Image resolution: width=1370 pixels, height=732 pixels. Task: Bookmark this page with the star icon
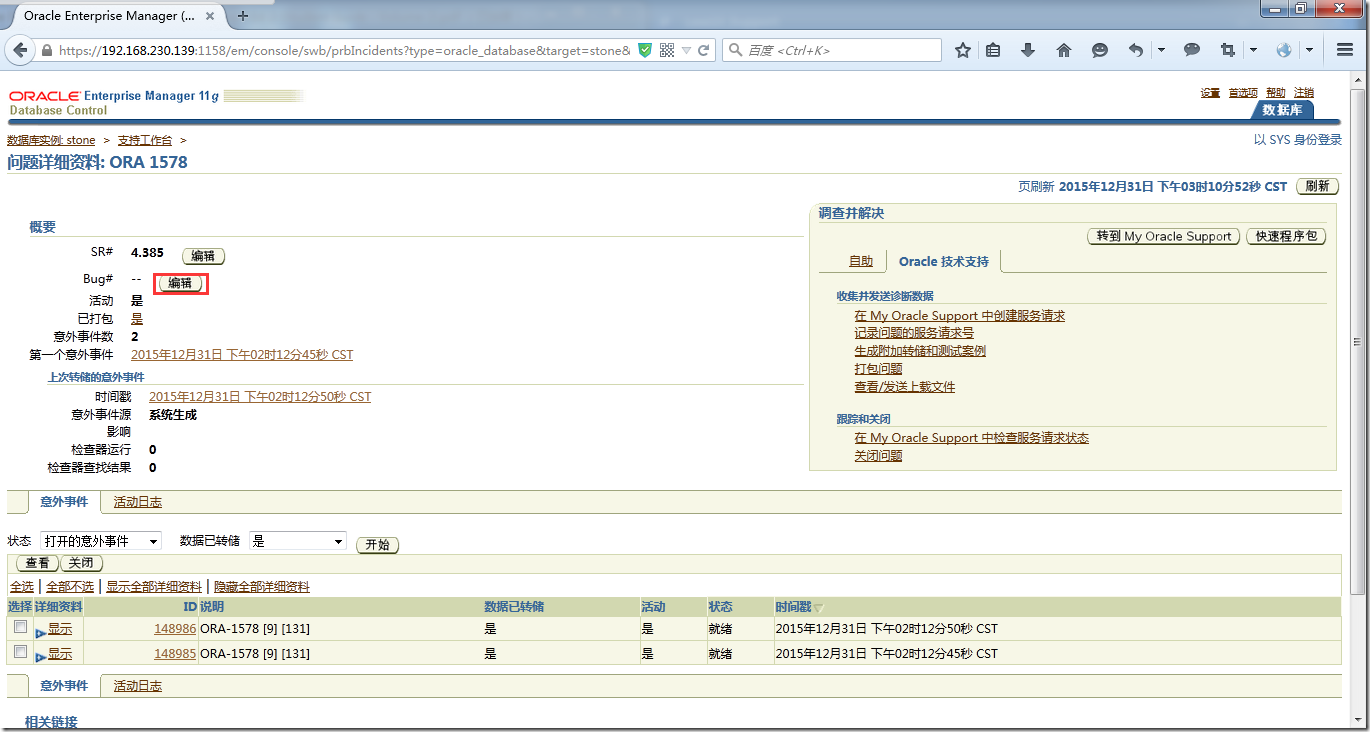(x=962, y=50)
